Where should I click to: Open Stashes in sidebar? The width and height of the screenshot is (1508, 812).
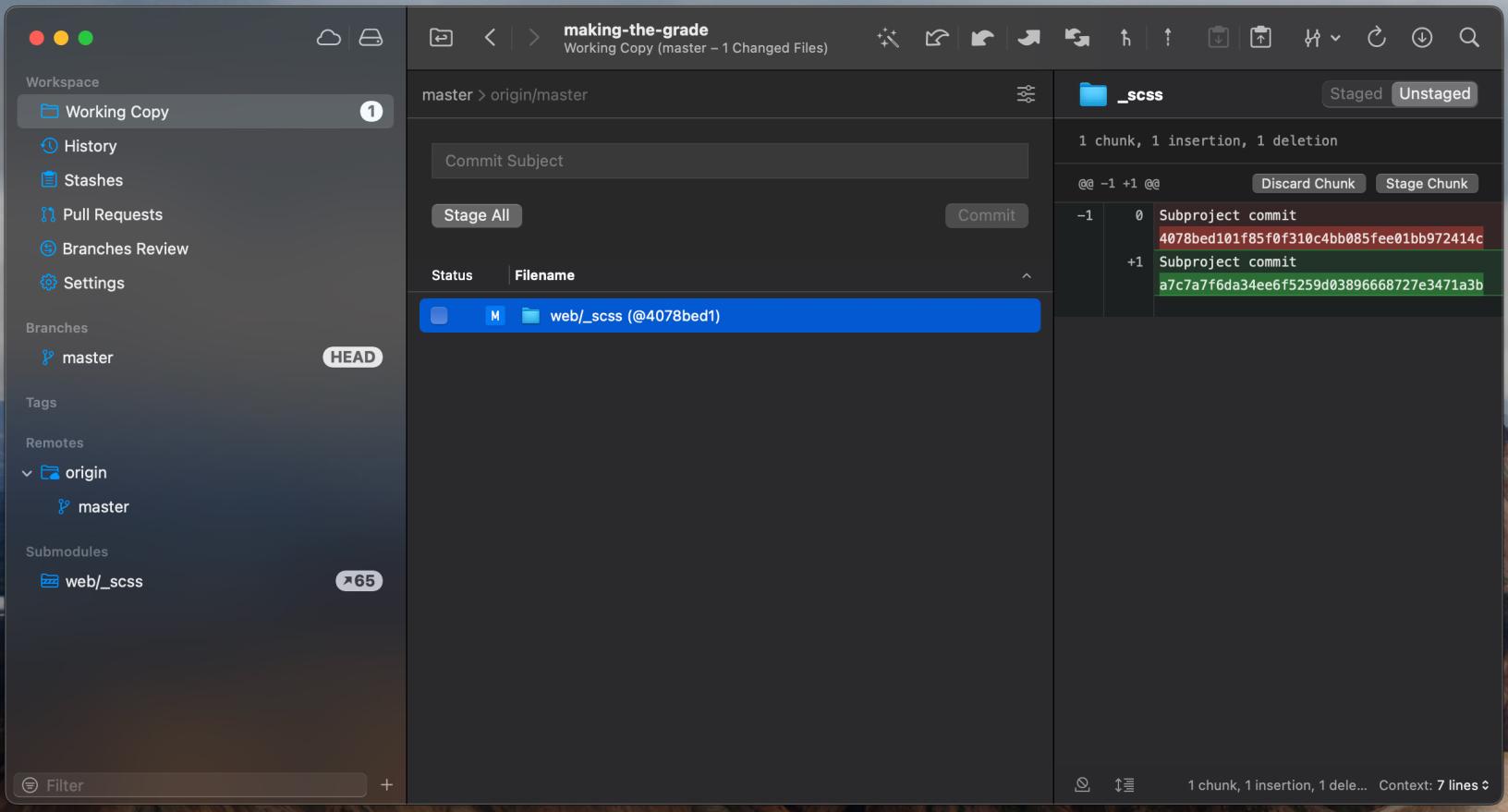pyautogui.click(x=205, y=180)
